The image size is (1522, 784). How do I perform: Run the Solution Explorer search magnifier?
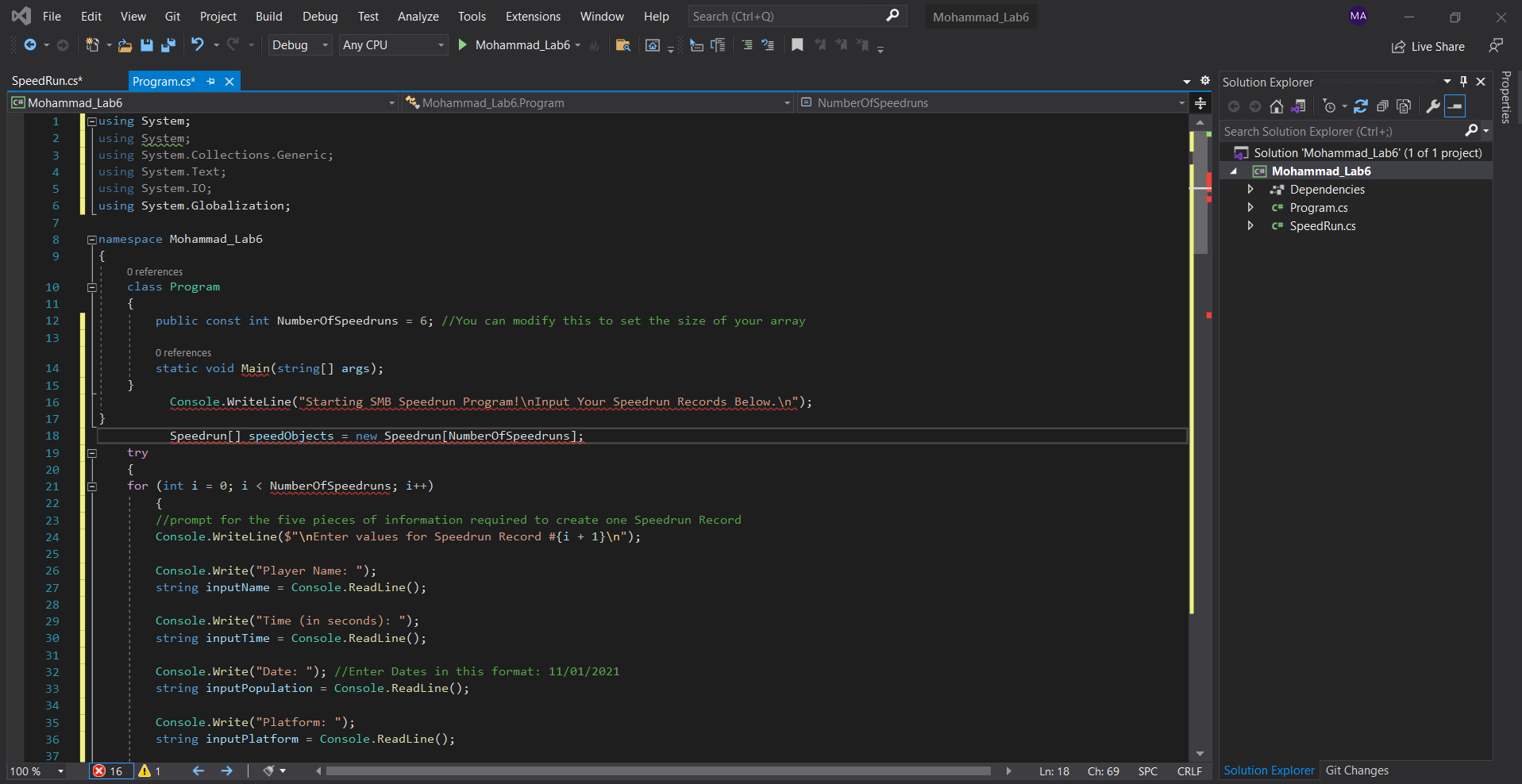tap(1472, 131)
